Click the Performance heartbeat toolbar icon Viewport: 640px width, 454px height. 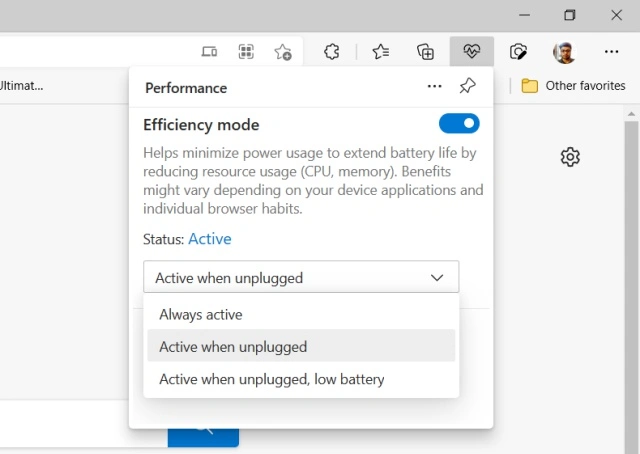click(x=471, y=51)
